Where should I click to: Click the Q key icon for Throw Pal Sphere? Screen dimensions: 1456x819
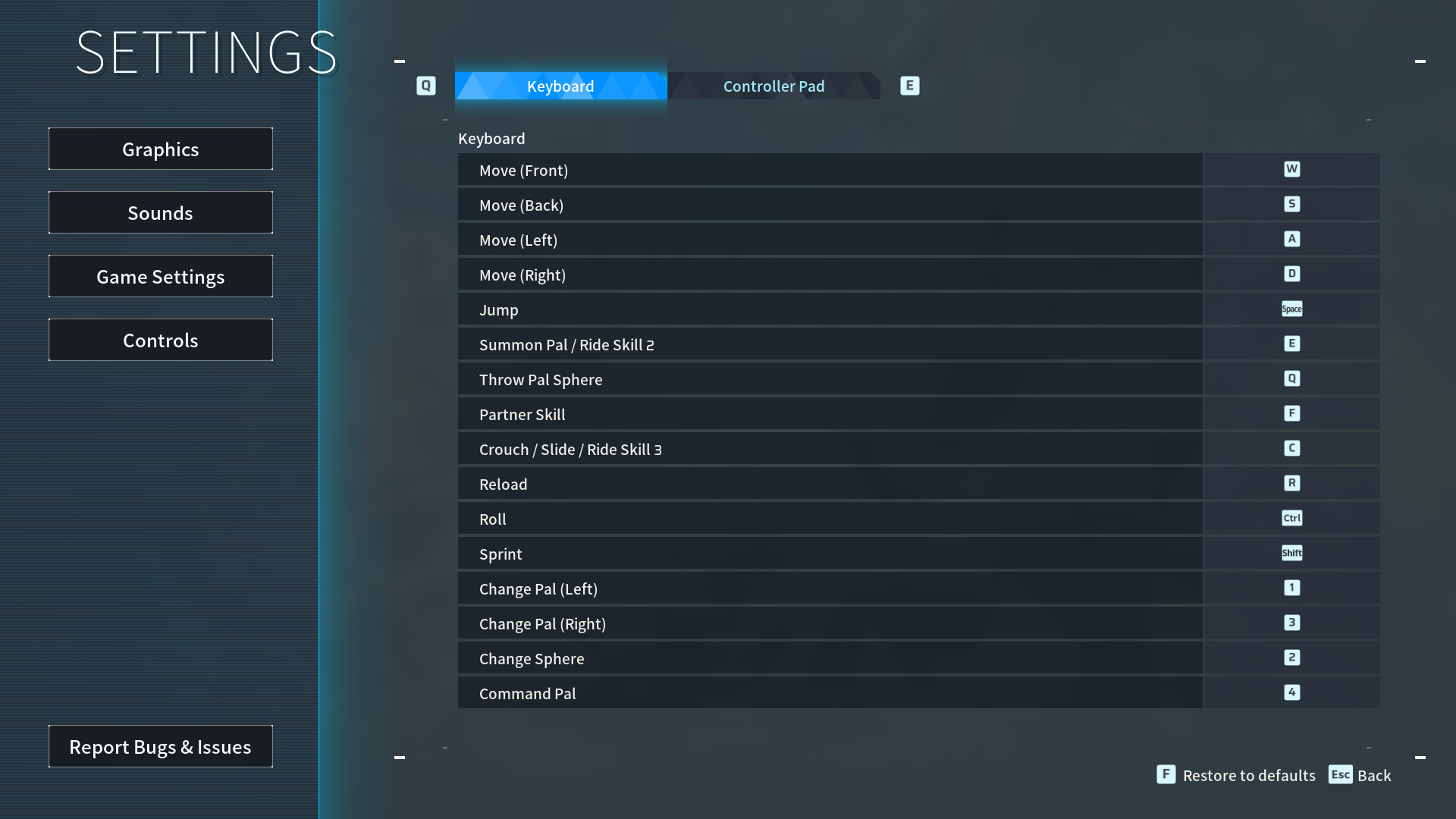tap(1291, 378)
